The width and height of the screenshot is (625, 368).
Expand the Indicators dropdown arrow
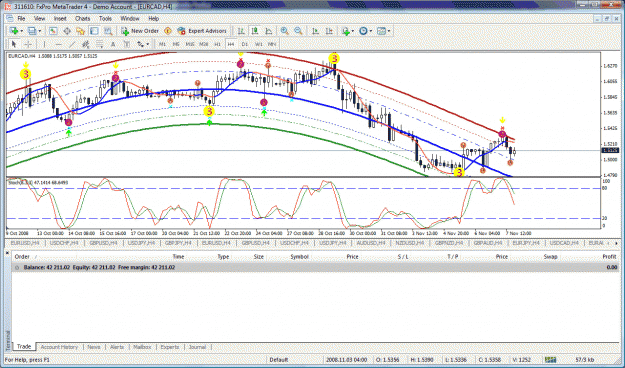click(353, 31)
